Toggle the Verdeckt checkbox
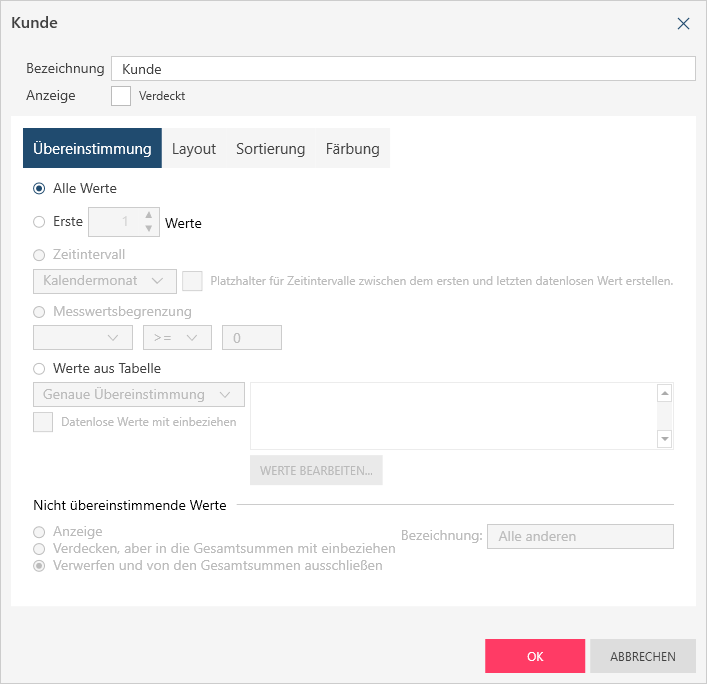Viewport: 707px width, 684px height. pyautogui.click(x=121, y=96)
